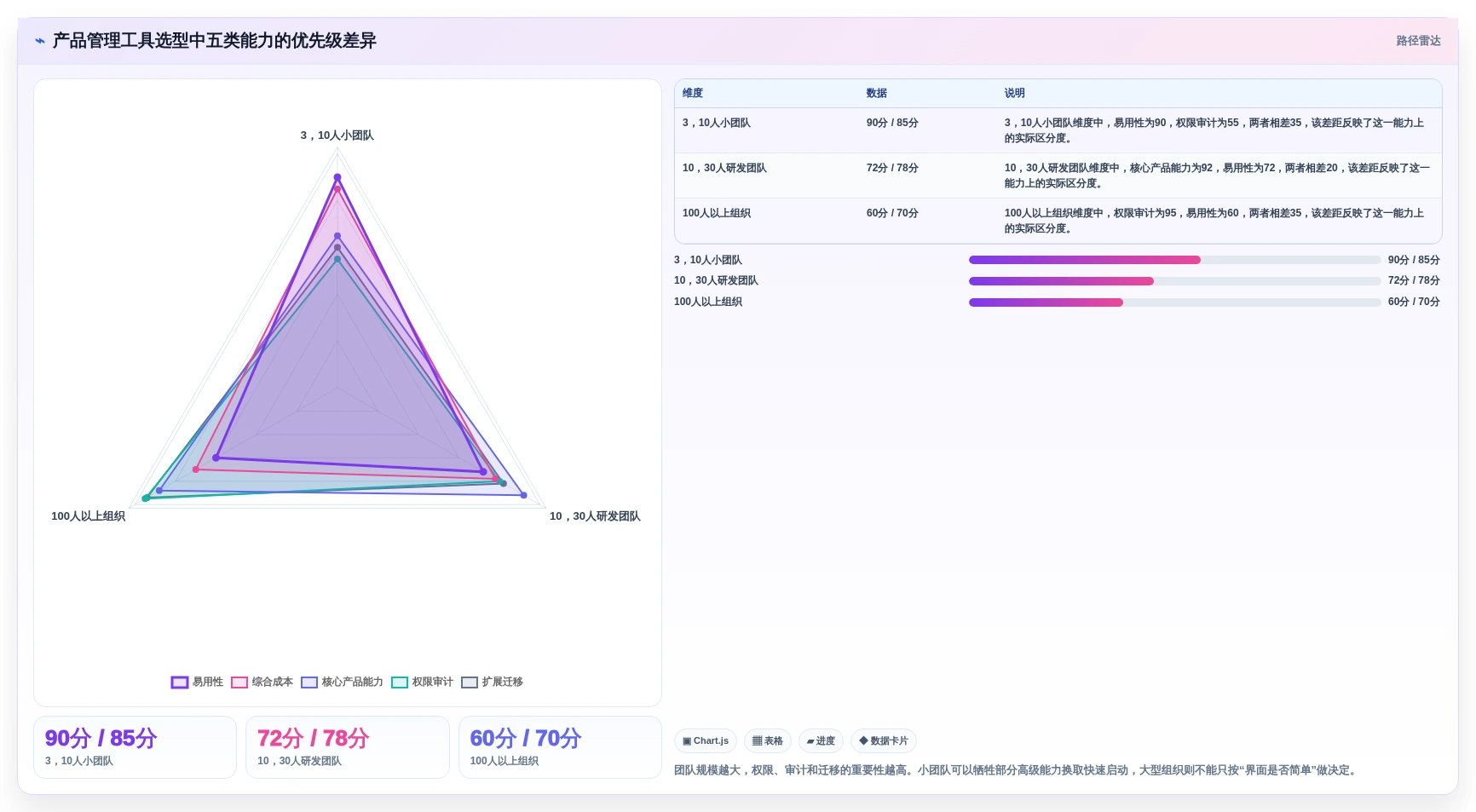The width and height of the screenshot is (1476, 812).
Task: Click the 数据卡片 tag chip
Action: pyautogui.click(x=884, y=740)
